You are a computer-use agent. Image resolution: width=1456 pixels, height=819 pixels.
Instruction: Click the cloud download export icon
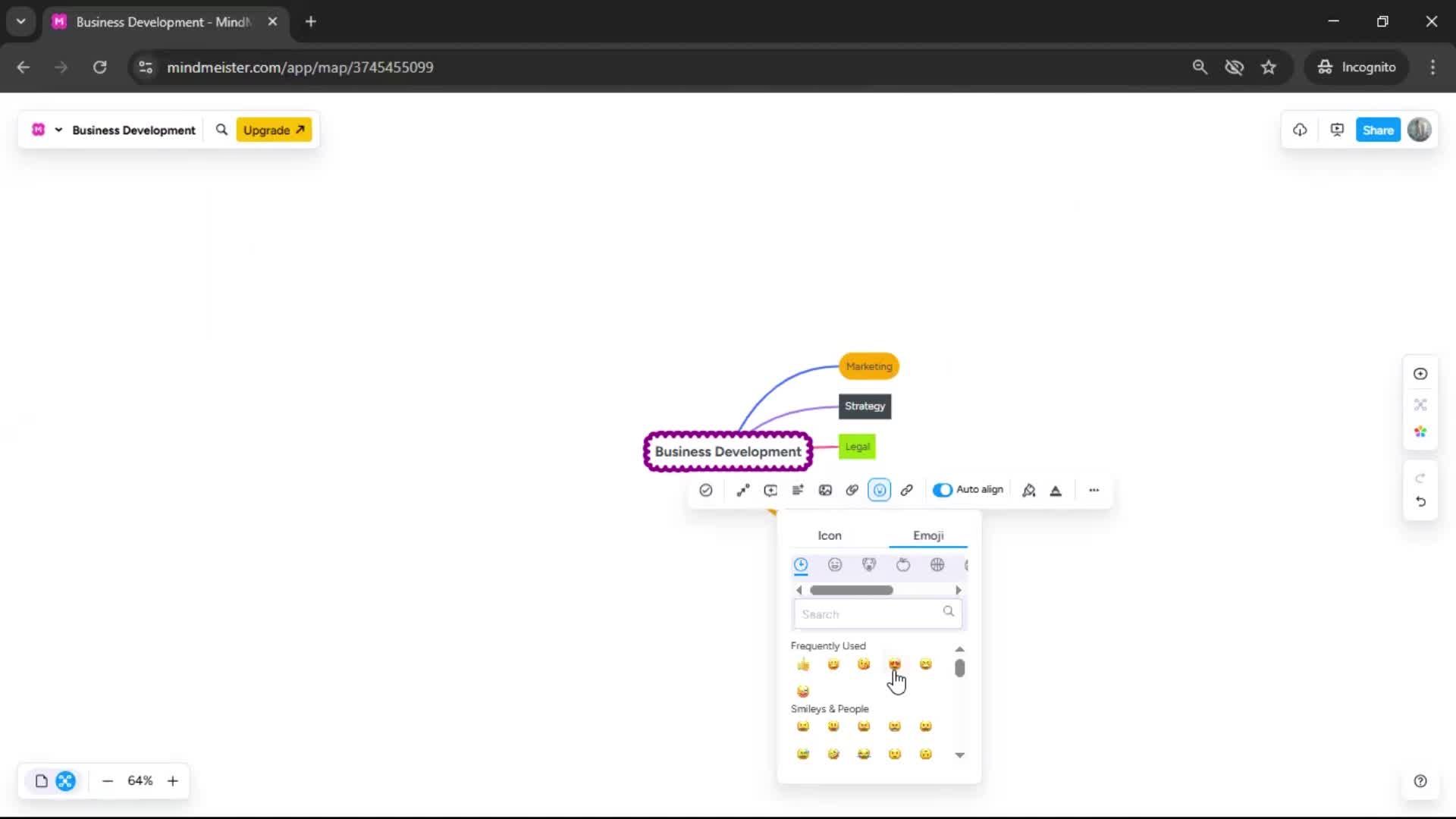click(1300, 130)
